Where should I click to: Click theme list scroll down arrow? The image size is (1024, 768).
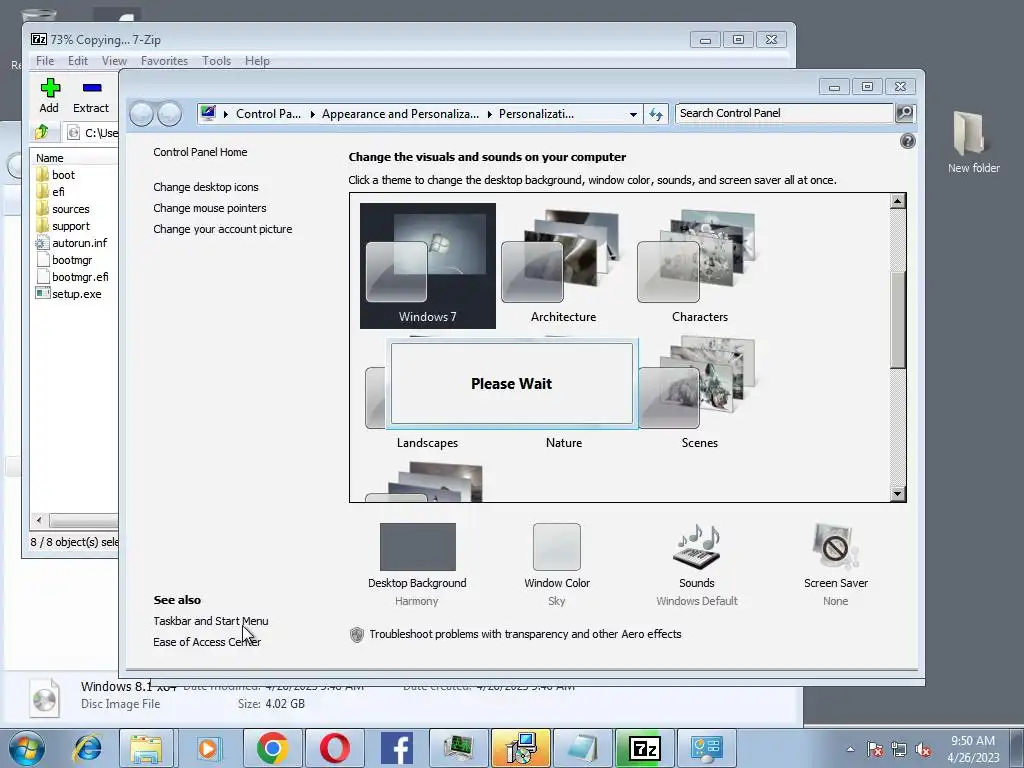point(897,494)
